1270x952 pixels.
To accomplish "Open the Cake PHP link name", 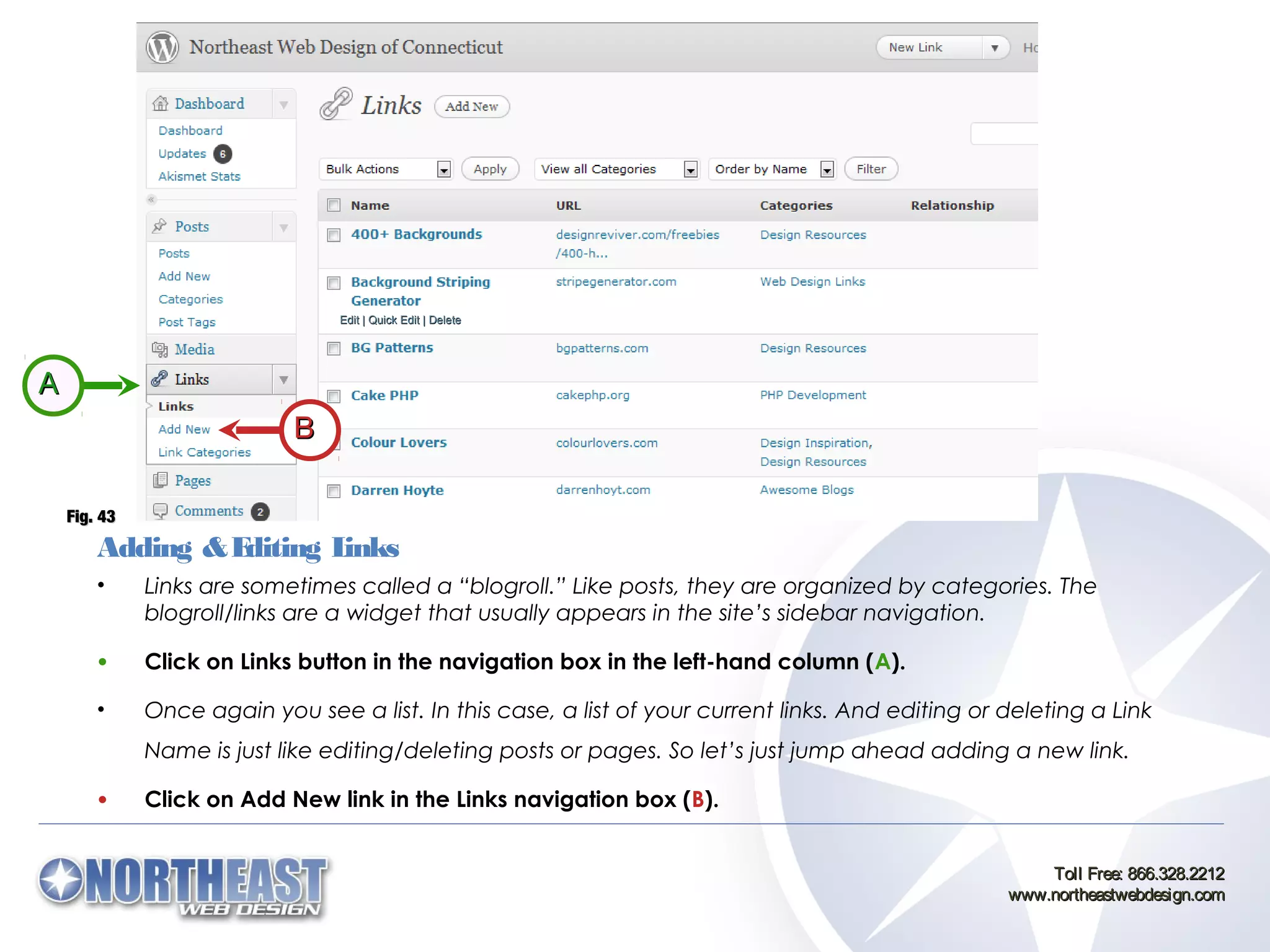I will click(x=384, y=395).
